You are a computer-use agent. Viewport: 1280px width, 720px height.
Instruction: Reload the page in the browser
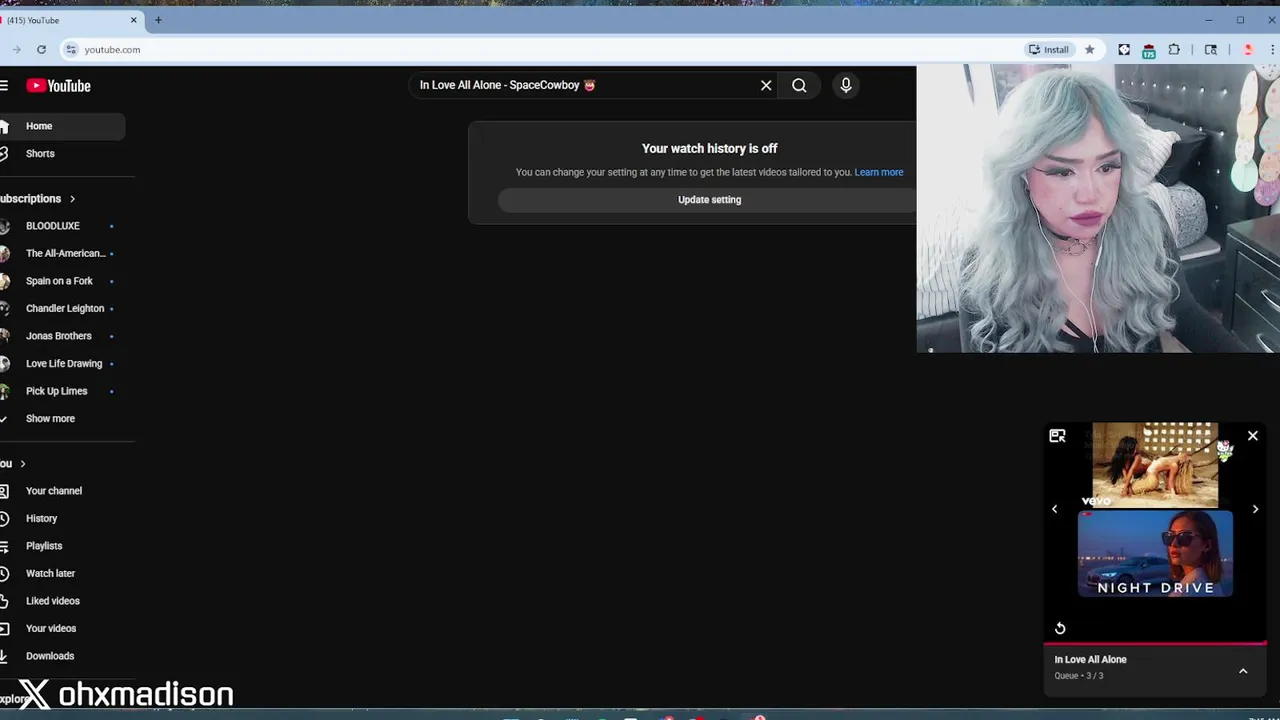41,49
